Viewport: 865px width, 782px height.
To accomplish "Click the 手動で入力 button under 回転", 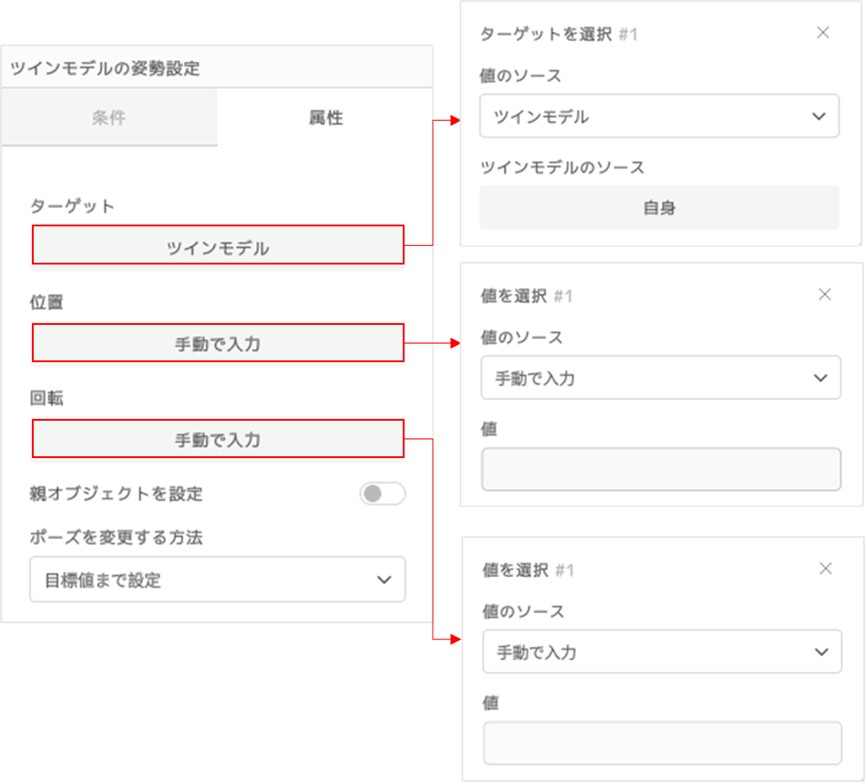I will point(218,439).
